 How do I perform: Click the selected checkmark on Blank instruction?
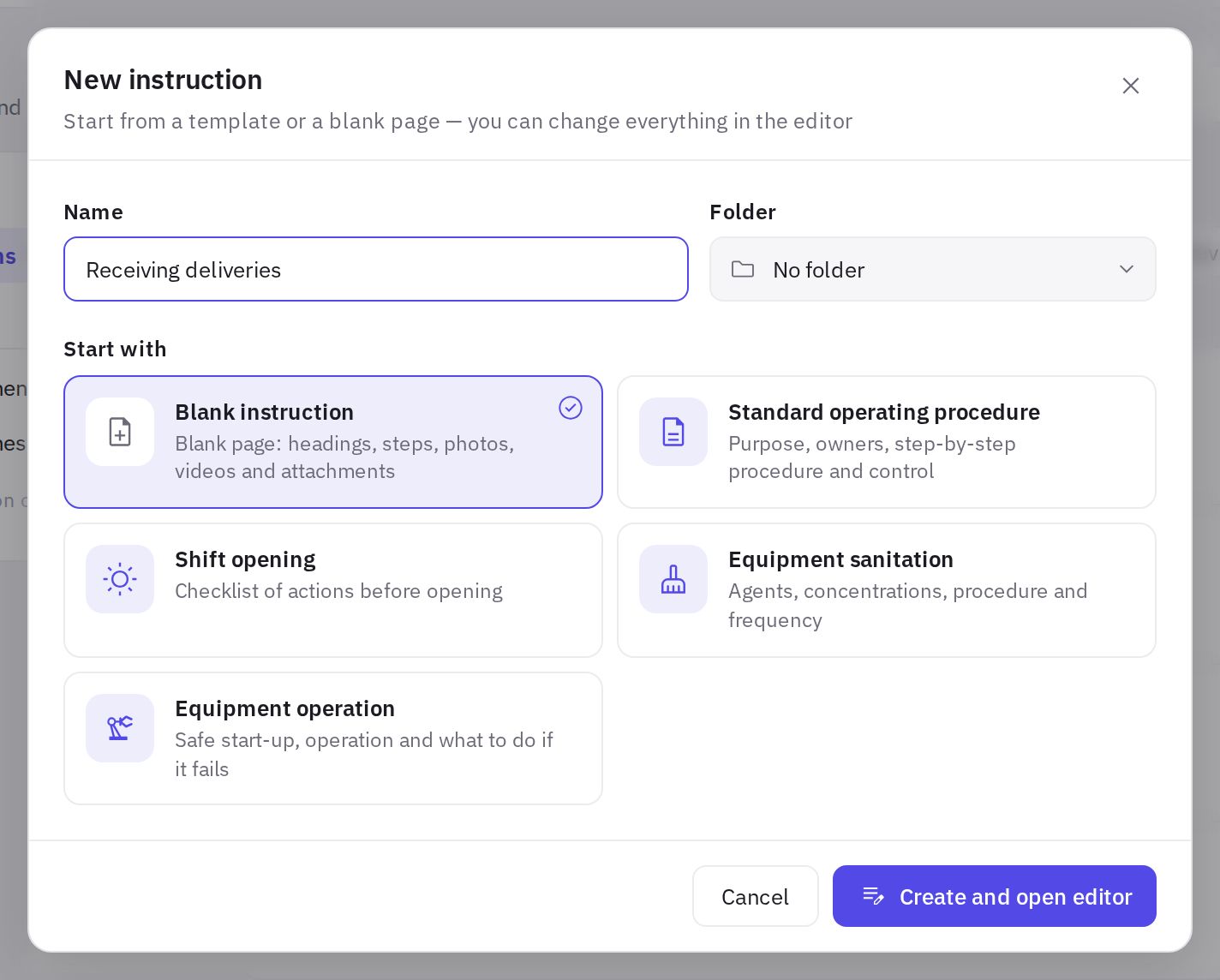pyautogui.click(x=571, y=408)
